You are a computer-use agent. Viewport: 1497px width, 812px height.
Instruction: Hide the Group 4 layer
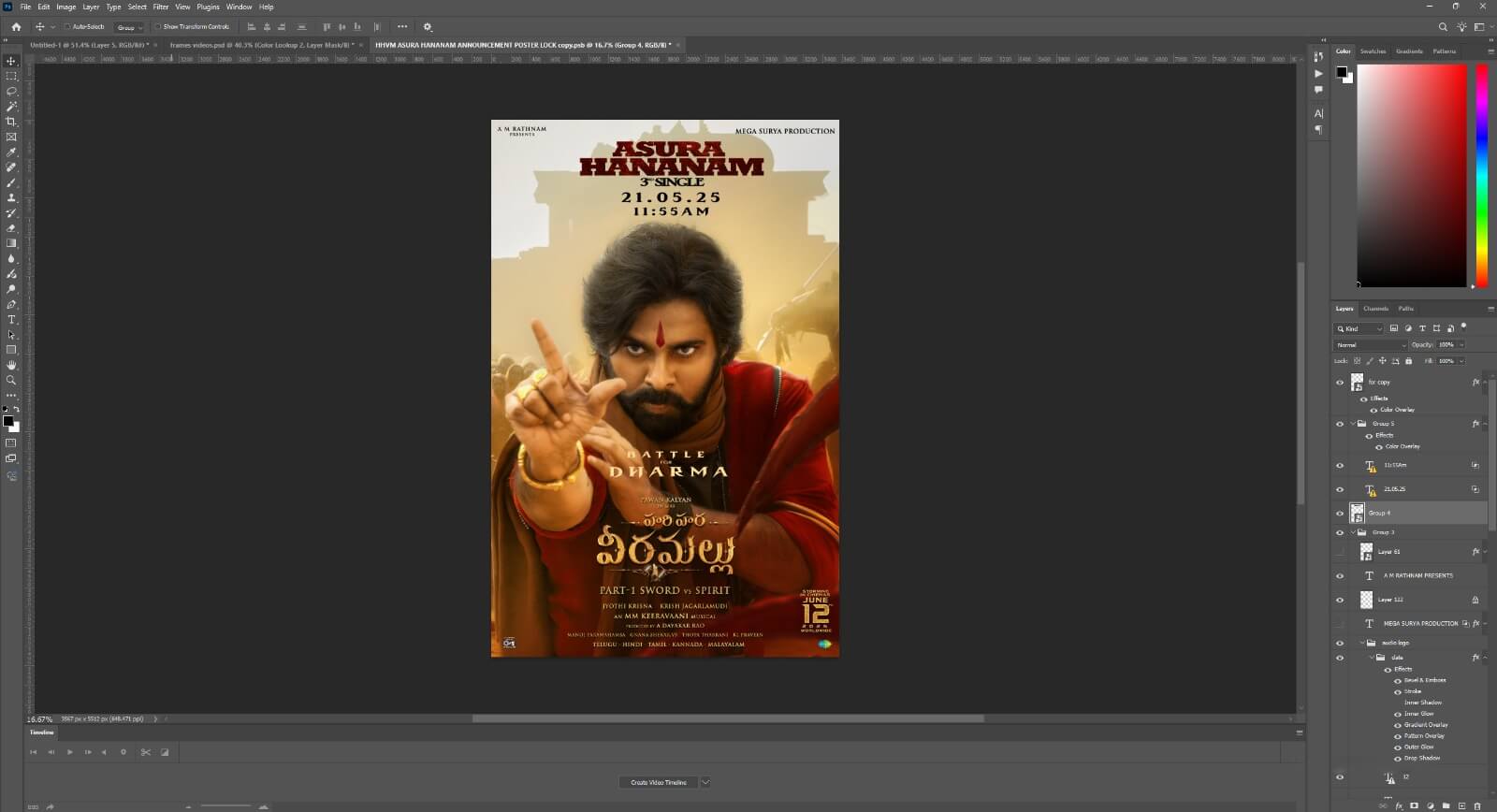point(1340,514)
